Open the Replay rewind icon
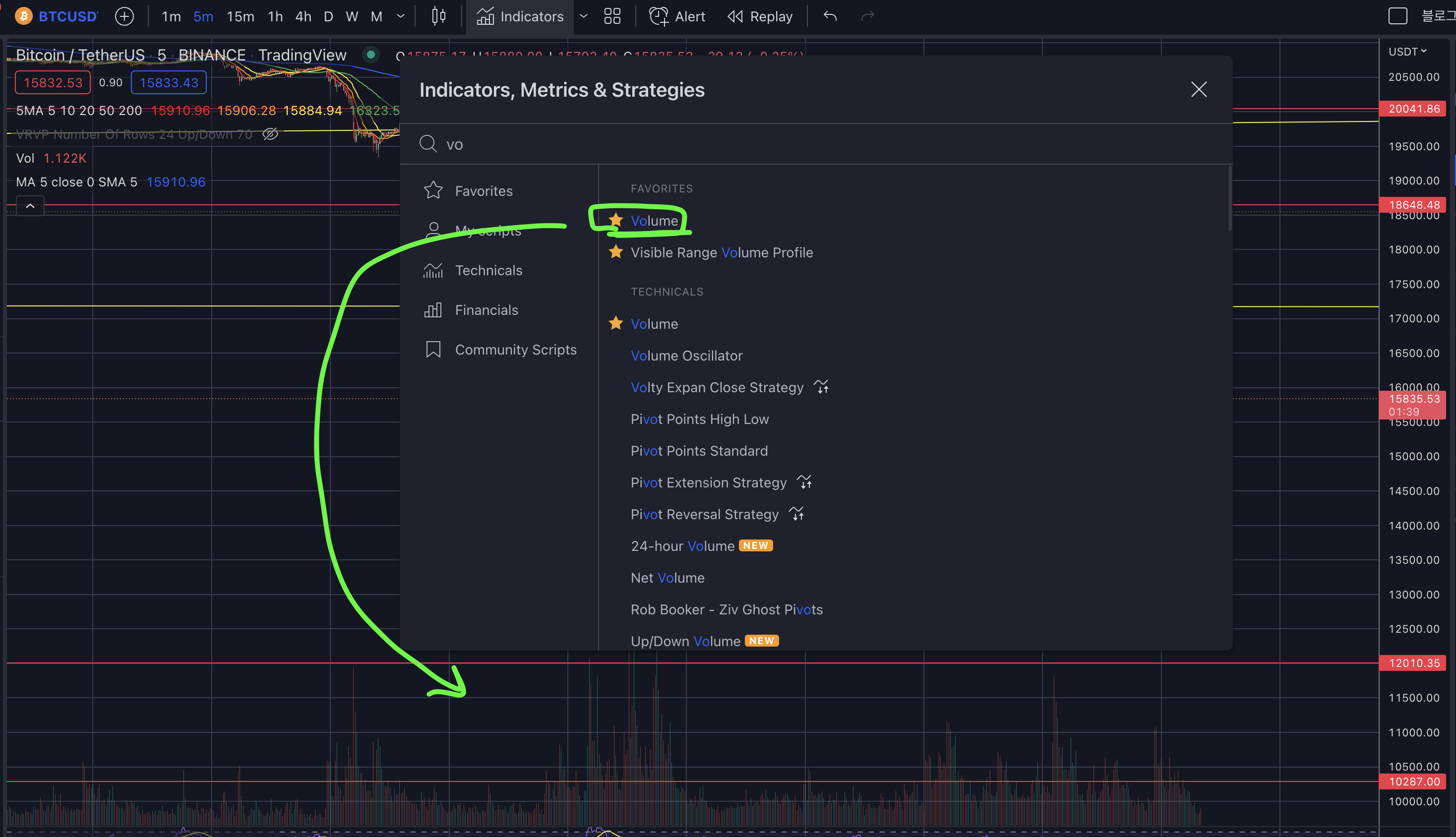 [x=735, y=16]
